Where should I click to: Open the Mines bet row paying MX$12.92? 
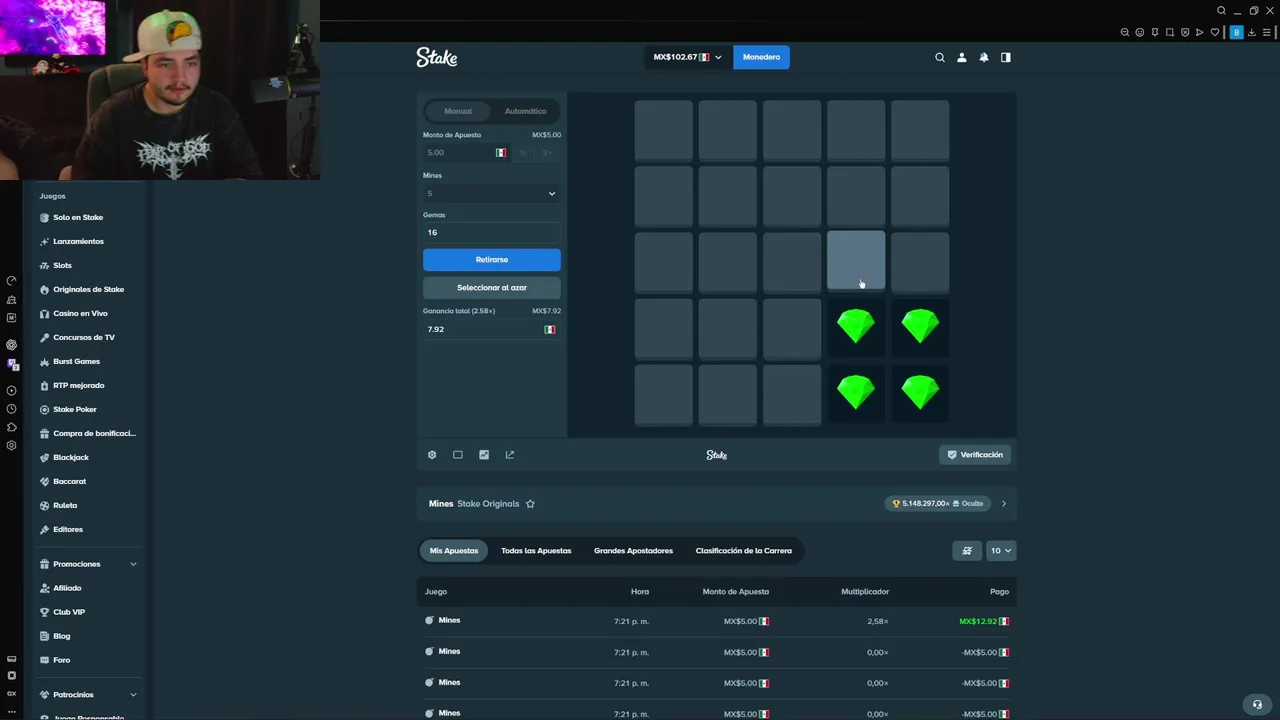tap(716, 621)
